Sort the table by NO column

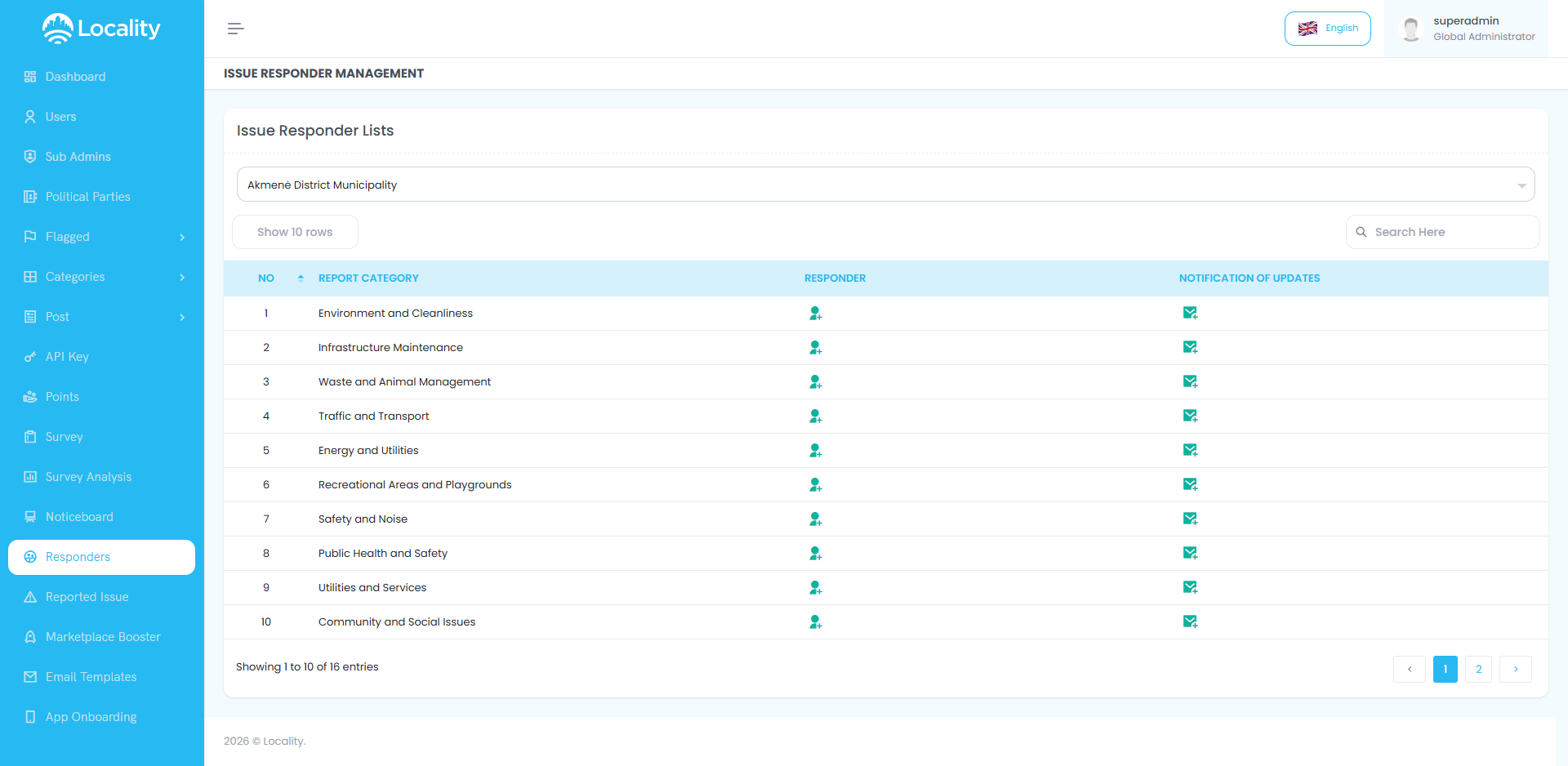click(x=300, y=278)
